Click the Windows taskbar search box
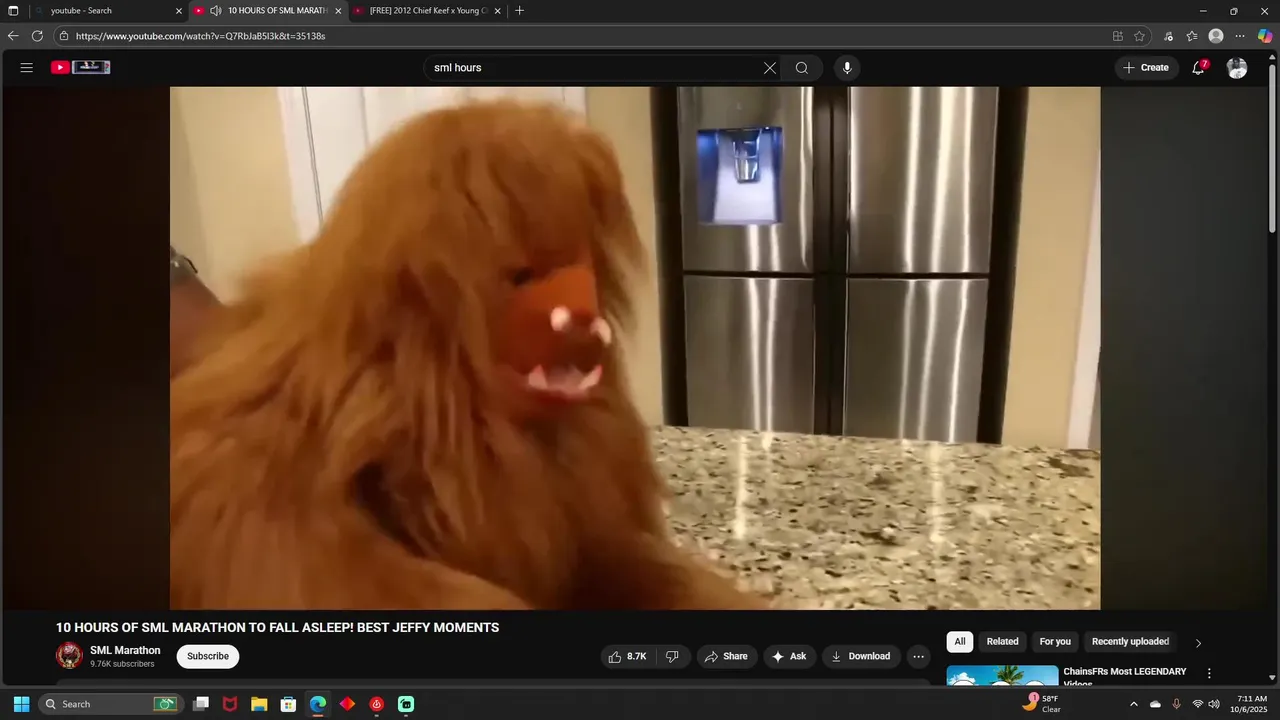This screenshot has width=1280, height=720. [x=109, y=704]
